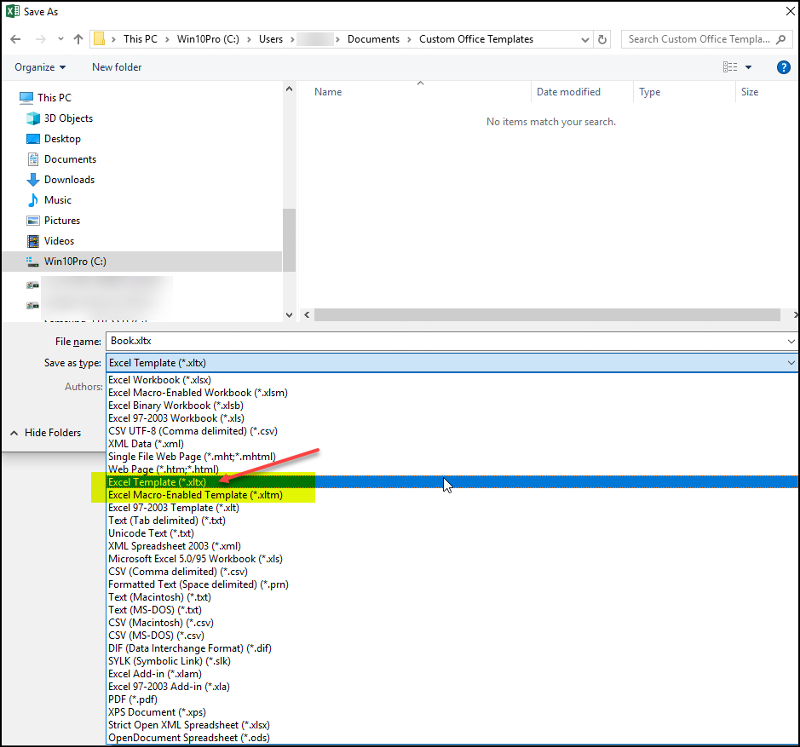Click the search magnifier icon
The height and width of the screenshot is (747, 800).
pos(781,39)
